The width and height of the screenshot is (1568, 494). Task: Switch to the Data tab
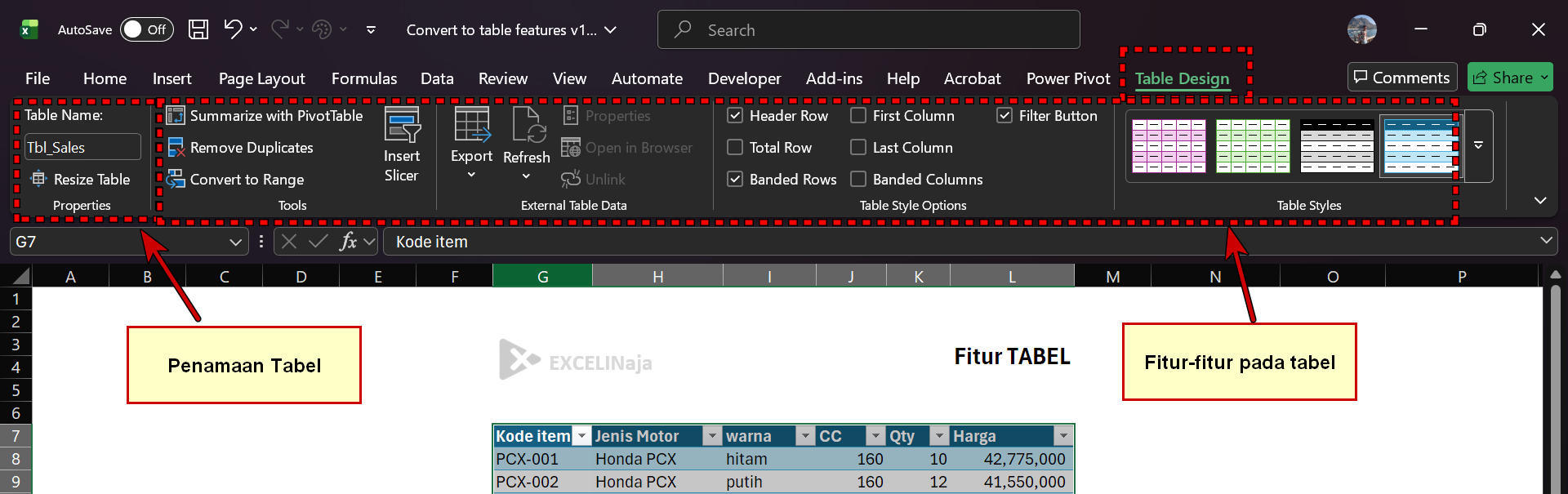click(x=437, y=78)
